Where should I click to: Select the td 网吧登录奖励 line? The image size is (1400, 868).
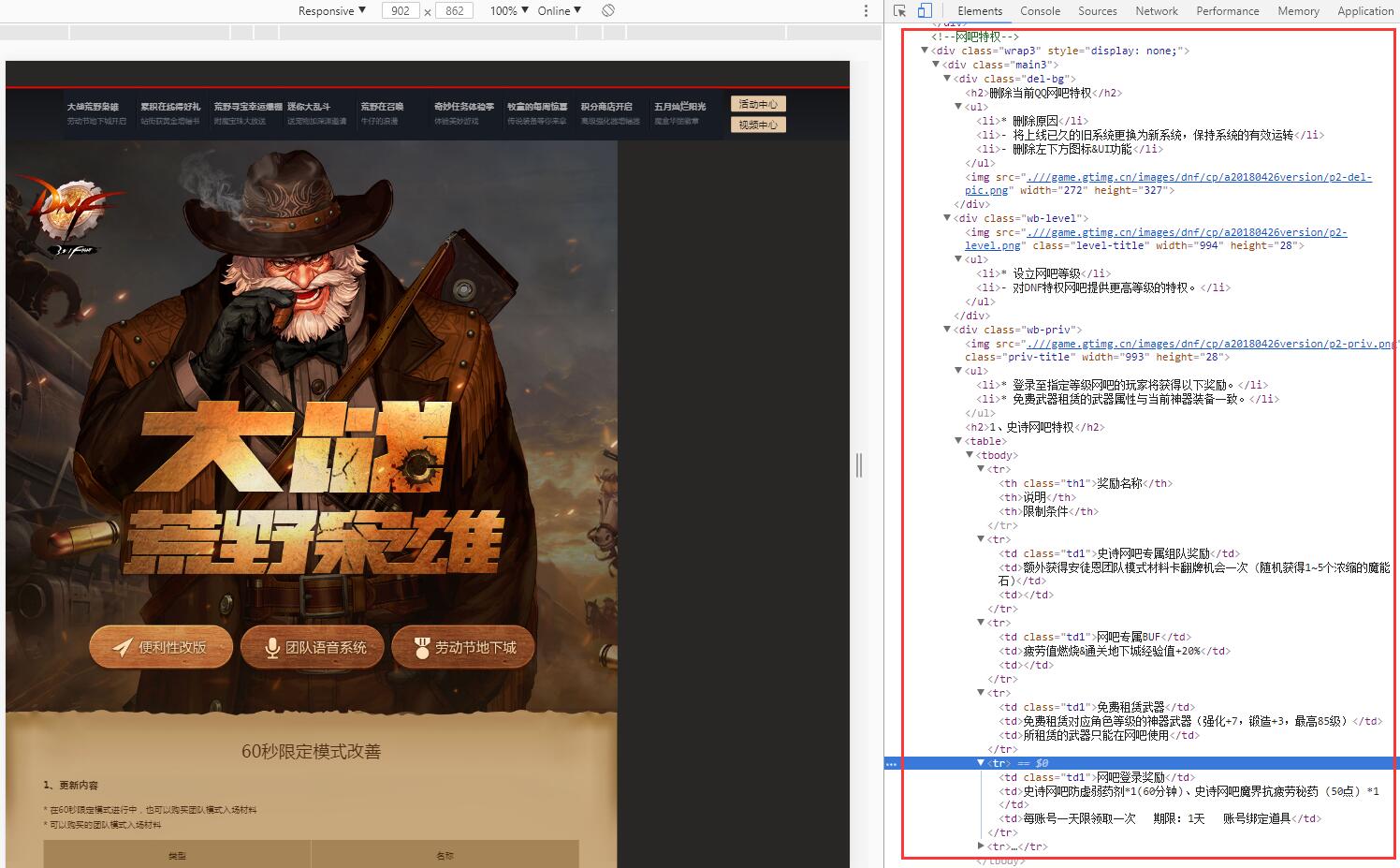click(x=1097, y=777)
